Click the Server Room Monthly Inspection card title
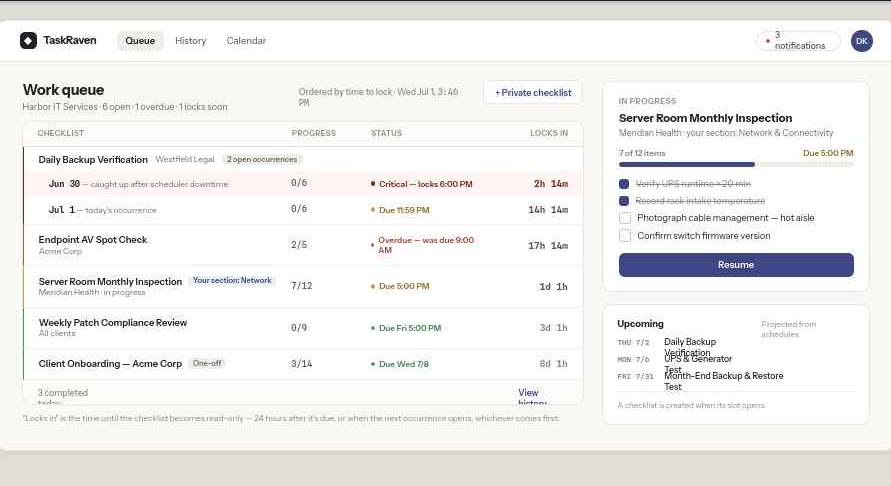The image size is (891, 486). tap(705, 118)
